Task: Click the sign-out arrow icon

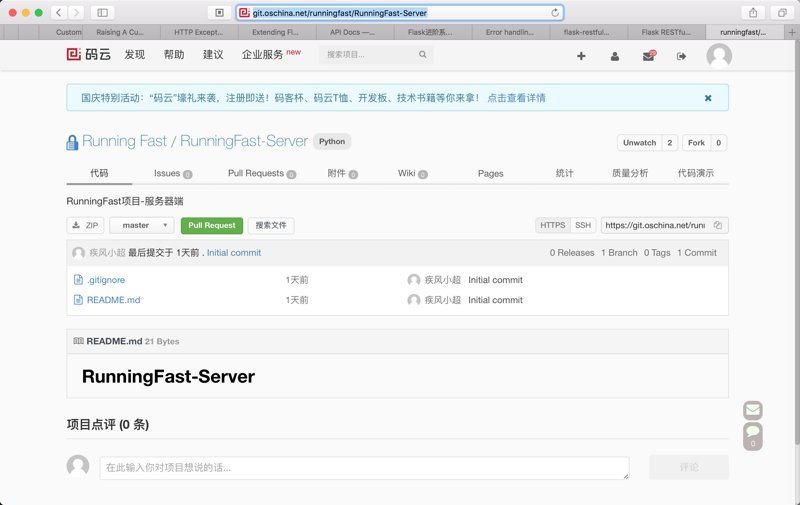Action: coord(681,56)
